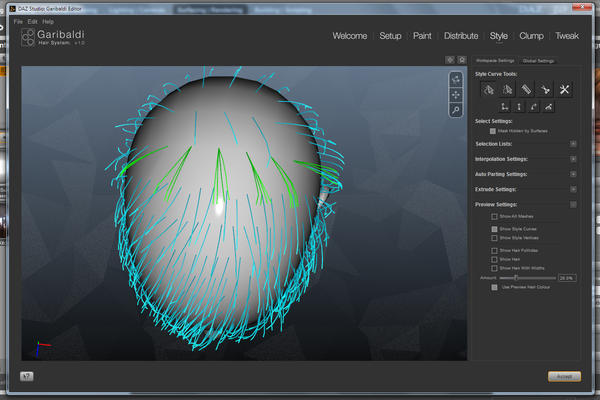Image resolution: width=600 pixels, height=400 pixels.
Task: Toggle Show Style Curves checkbox
Action: pos(494,229)
